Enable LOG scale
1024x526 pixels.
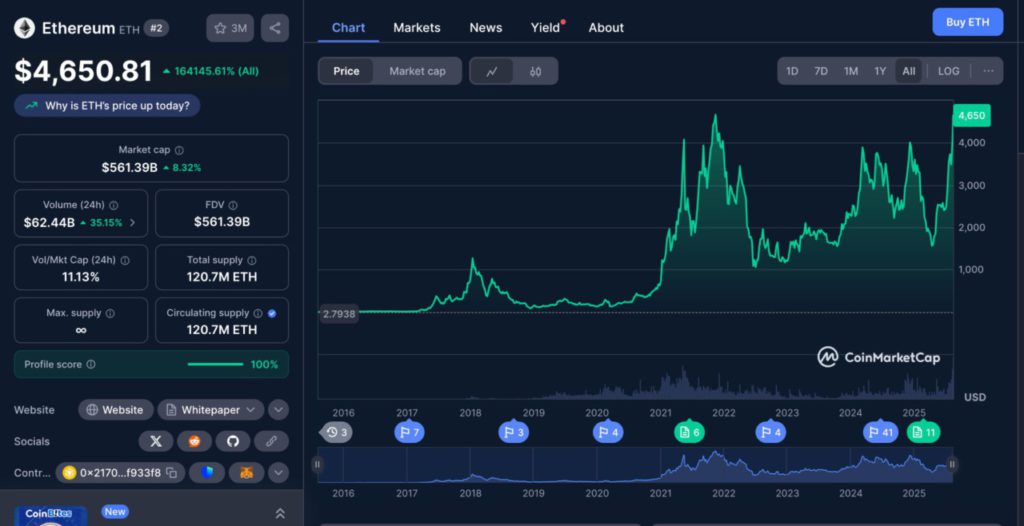pos(948,71)
